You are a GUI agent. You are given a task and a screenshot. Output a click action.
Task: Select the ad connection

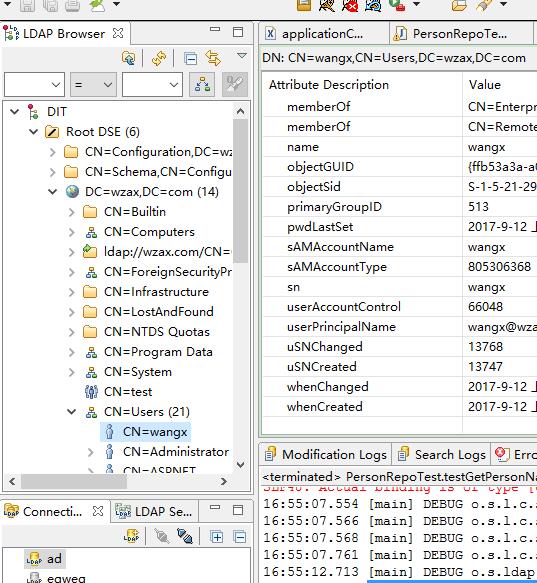(45, 558)
